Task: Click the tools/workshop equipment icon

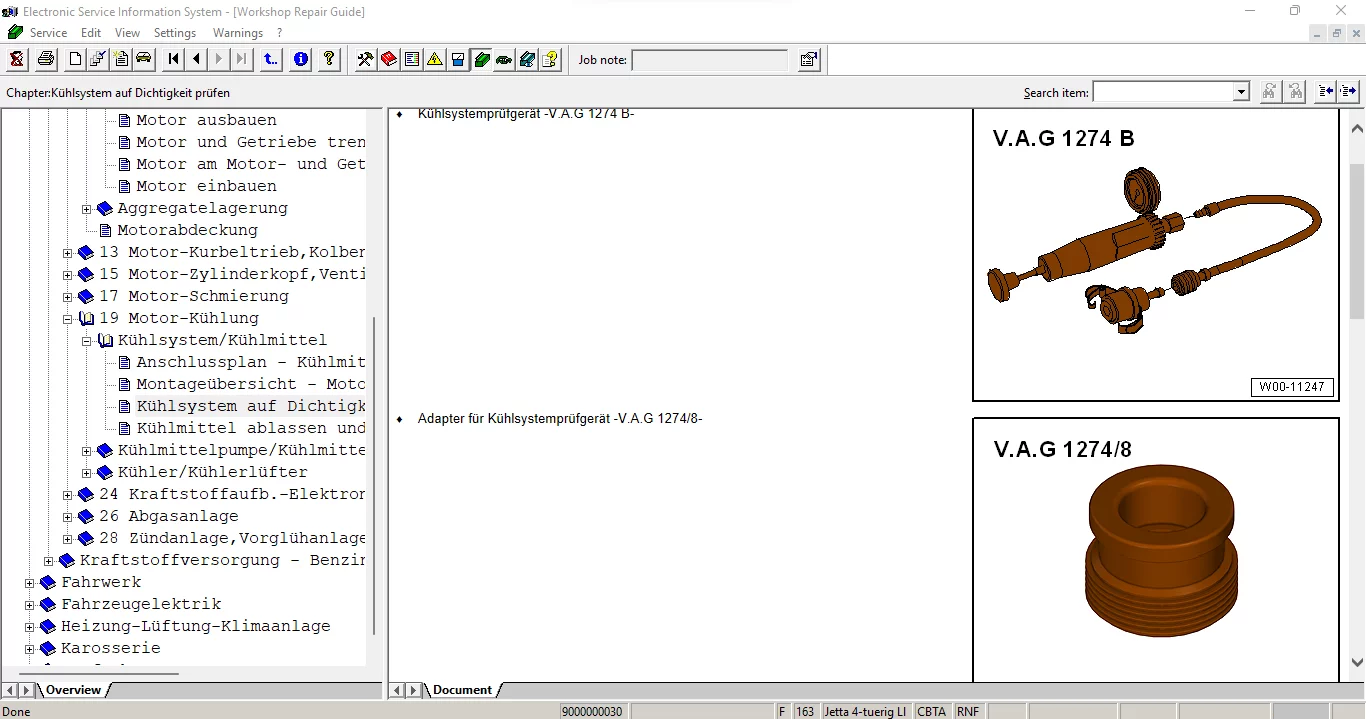Action: (364, 59)
